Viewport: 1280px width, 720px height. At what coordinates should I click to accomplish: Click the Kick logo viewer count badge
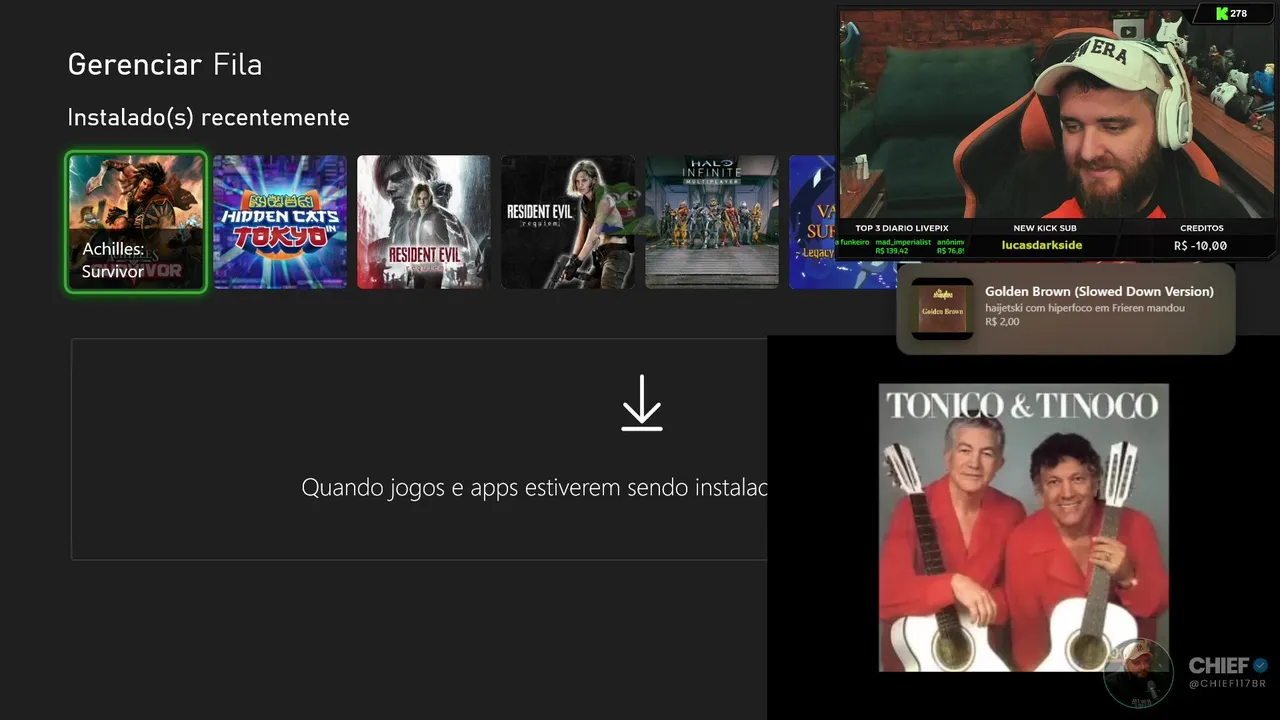click(x=1231, y=13)
